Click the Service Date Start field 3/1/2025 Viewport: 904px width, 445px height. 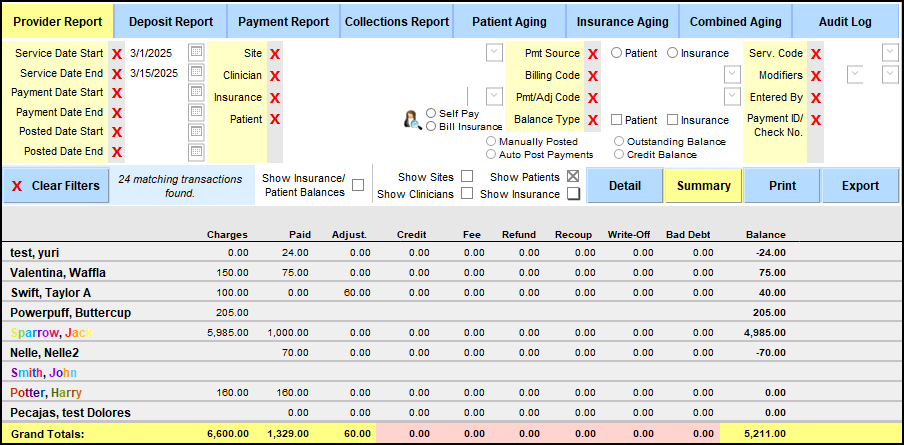coord(156,53)
